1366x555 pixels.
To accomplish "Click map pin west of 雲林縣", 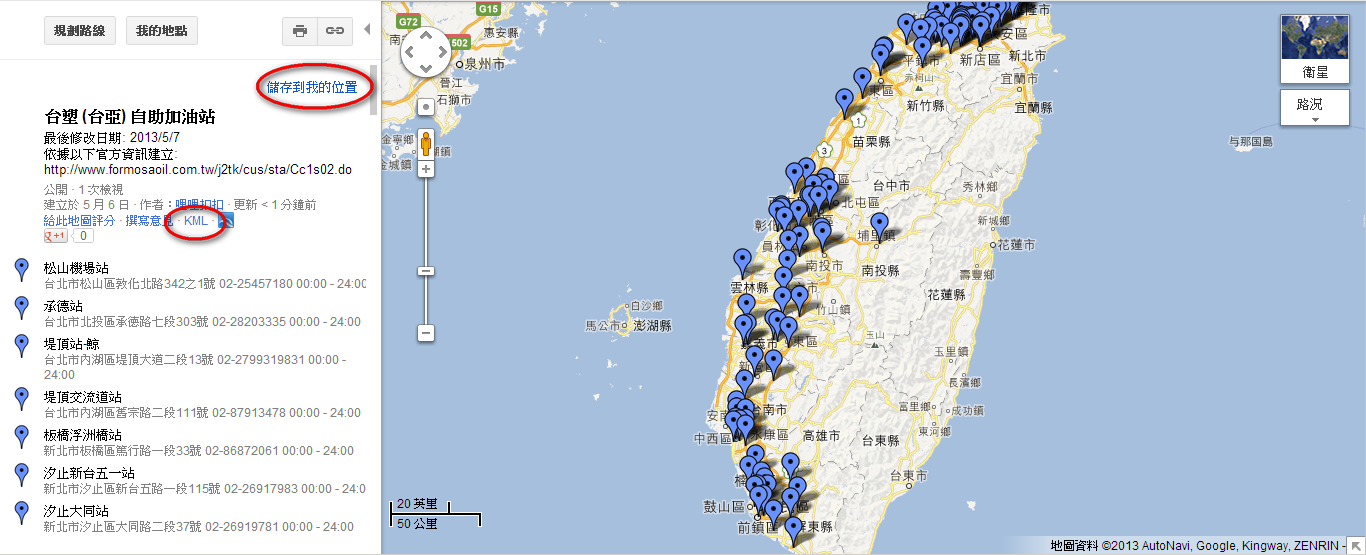I will 742,262.
